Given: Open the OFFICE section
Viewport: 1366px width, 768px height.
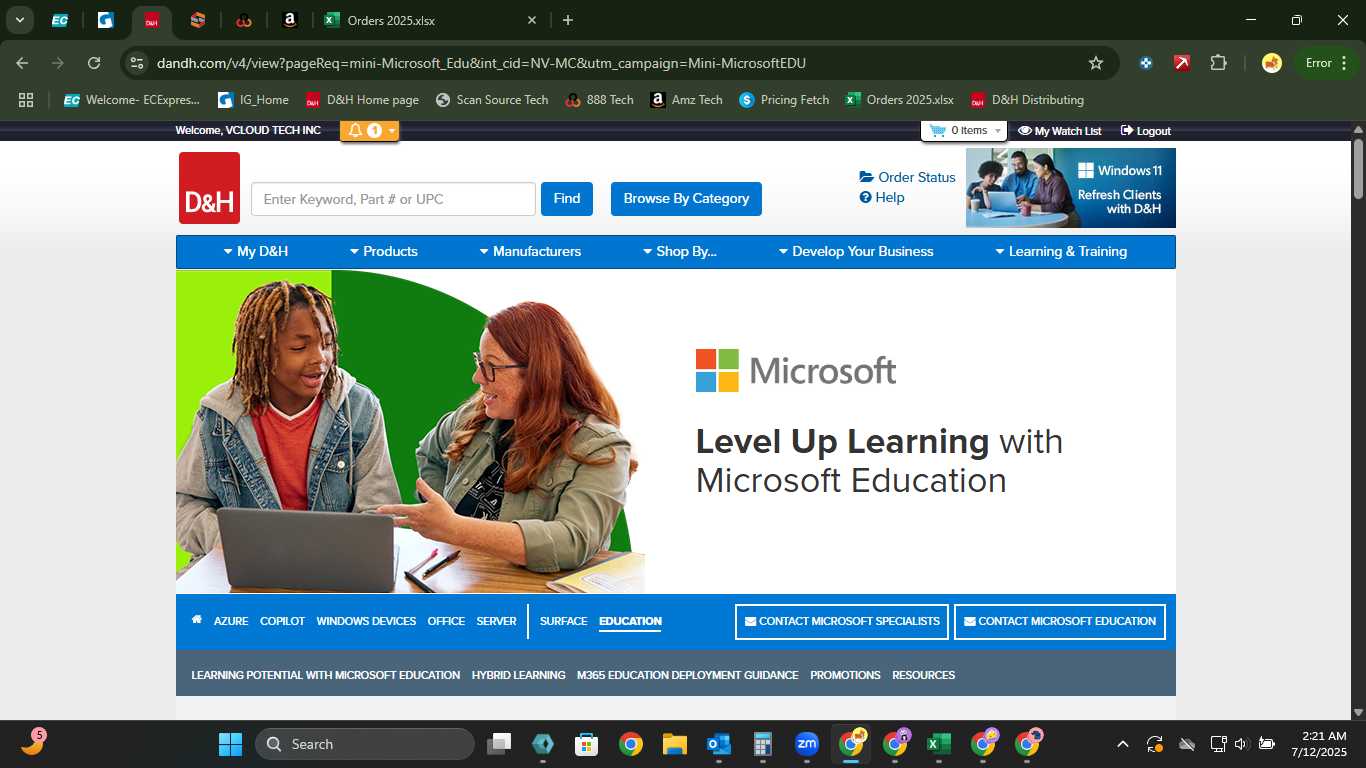Looking at the screenshot, I should 446,621.
